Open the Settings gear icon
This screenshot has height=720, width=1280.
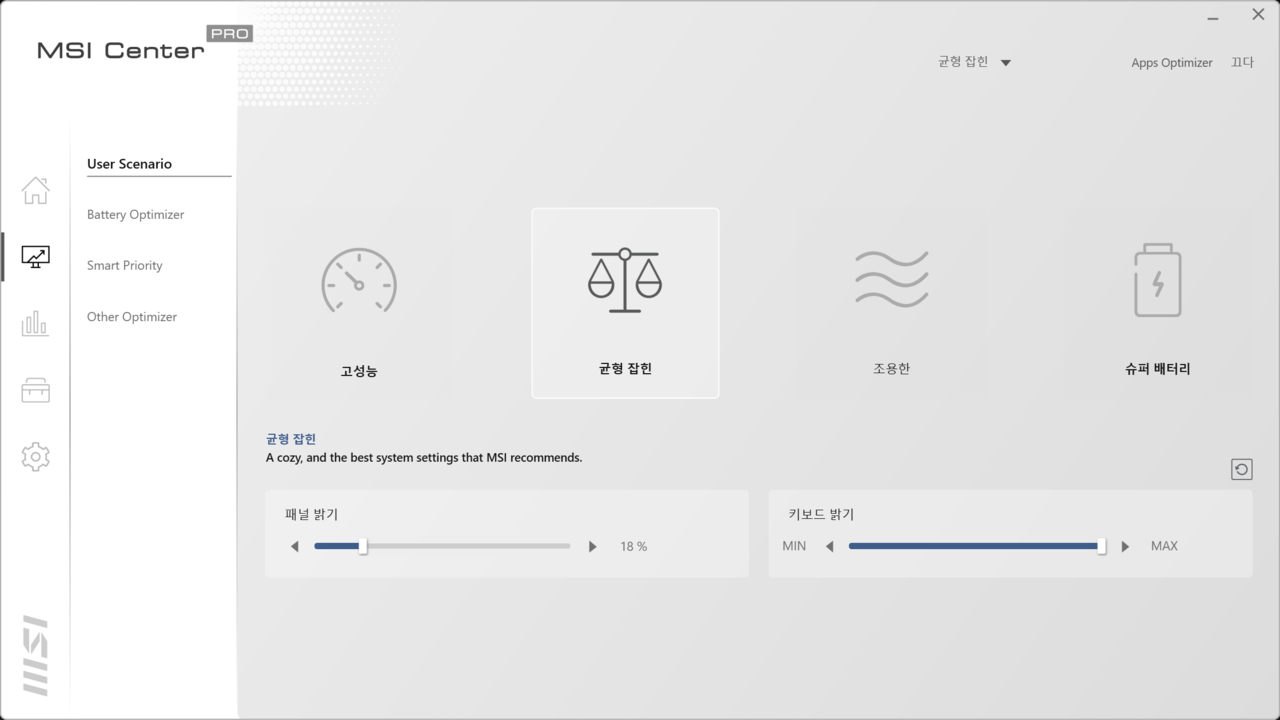(35, 457)
